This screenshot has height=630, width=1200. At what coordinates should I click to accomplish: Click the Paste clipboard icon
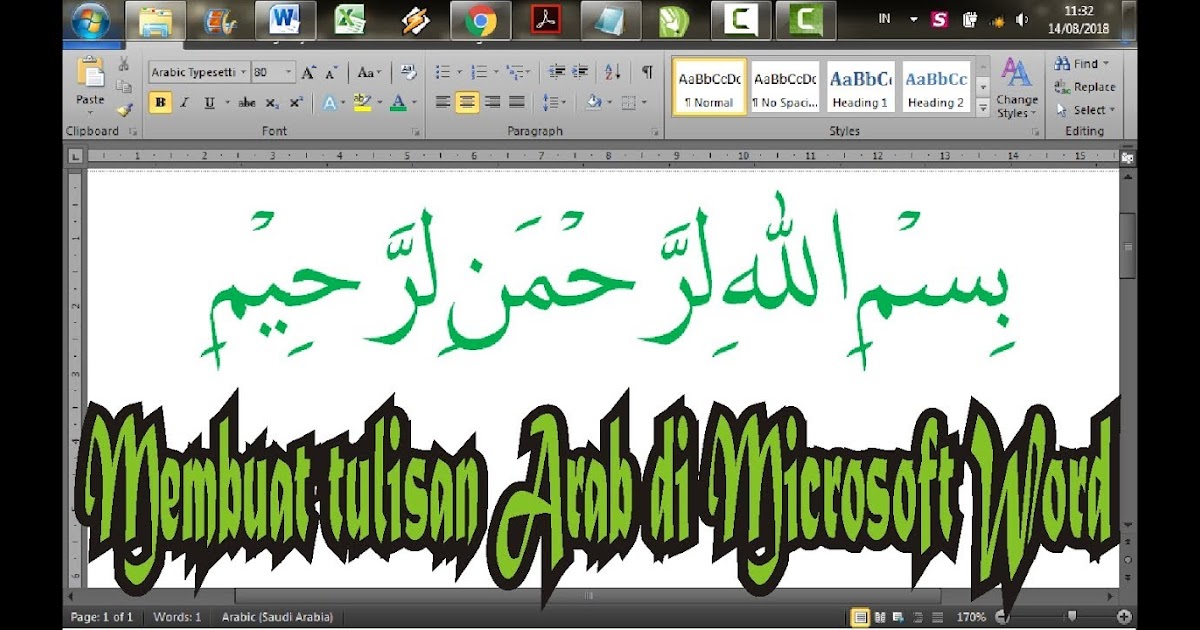click(90, 73)
